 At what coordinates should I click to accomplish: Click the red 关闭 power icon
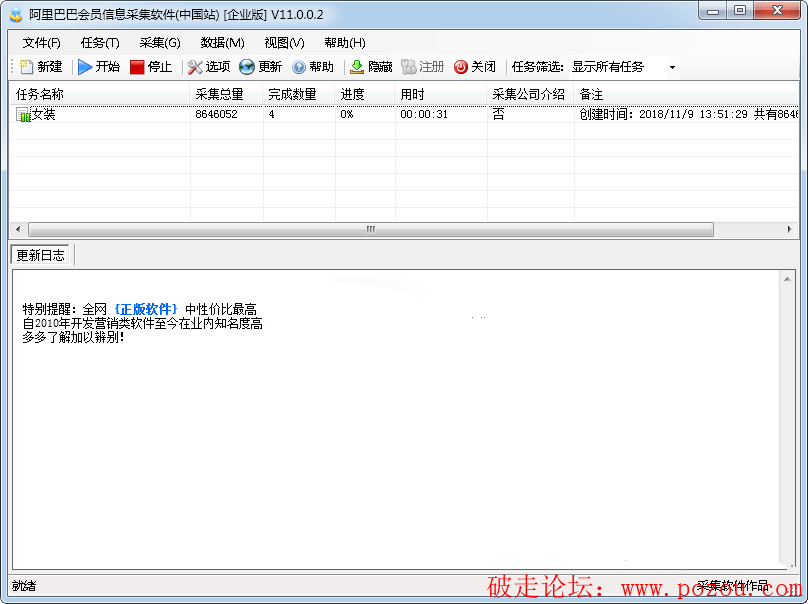pyautogui.click(x=461, y=67)
